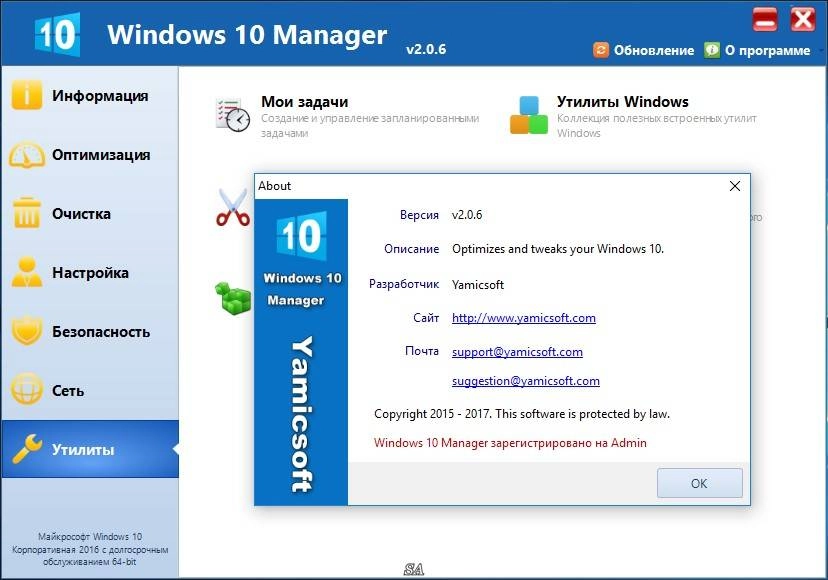The image size is (828, 580).
Task: Open the http://www.yamicsoft.com link
Action: [523, 318]
